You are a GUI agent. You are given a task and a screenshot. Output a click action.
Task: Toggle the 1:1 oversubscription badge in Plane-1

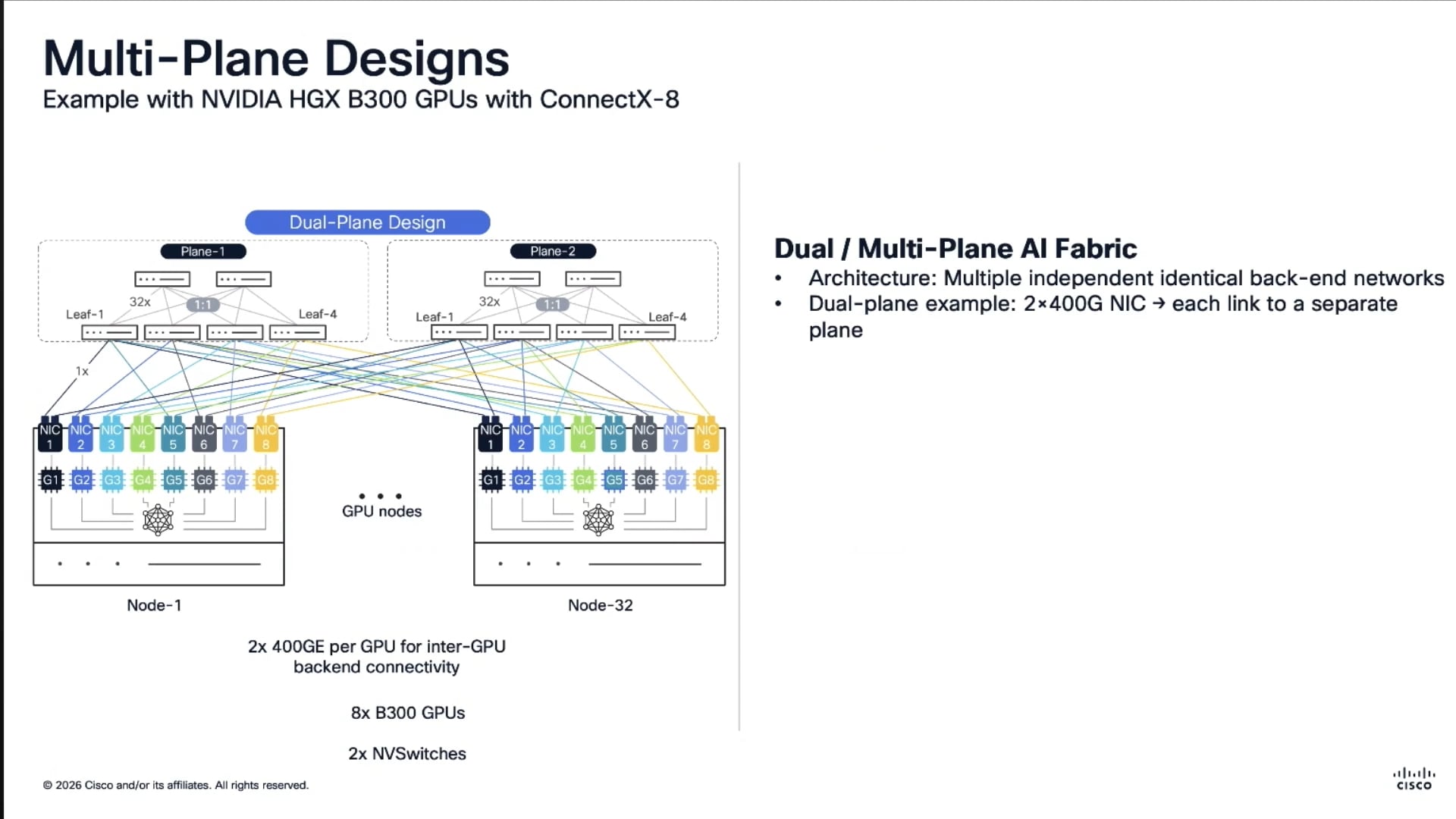[x=204, y=304]
